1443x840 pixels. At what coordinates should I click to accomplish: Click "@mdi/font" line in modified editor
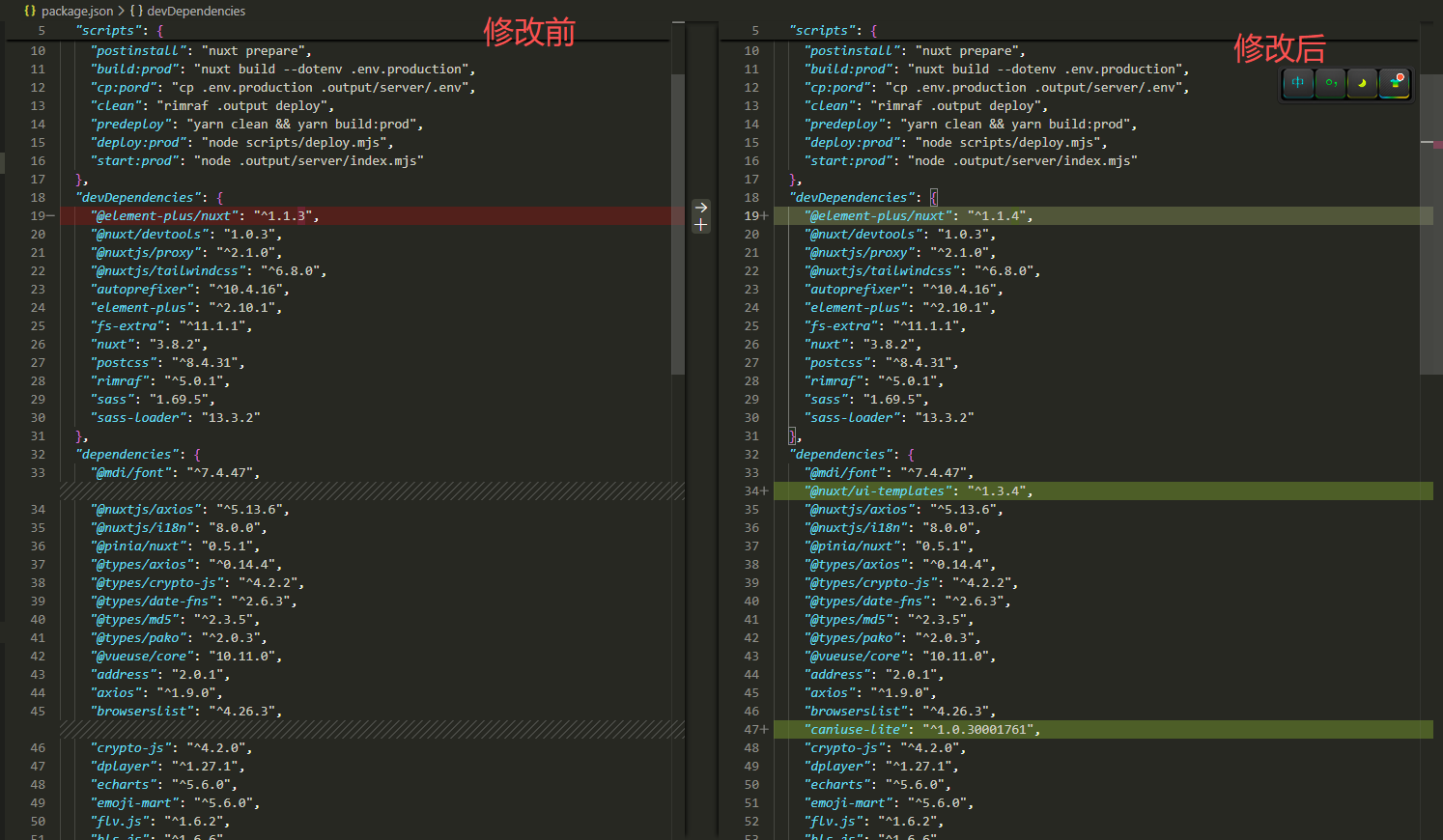click(889, 473)
